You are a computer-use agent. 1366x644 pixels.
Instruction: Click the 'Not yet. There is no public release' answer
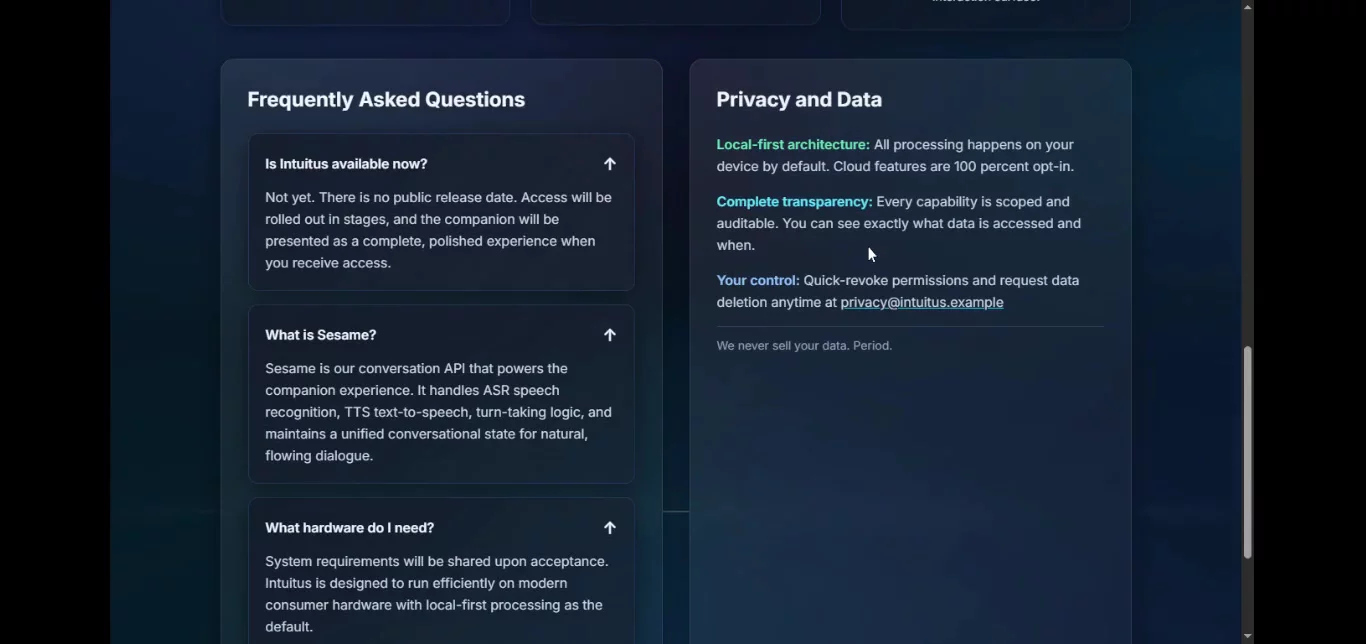click(x=438, y=230)
